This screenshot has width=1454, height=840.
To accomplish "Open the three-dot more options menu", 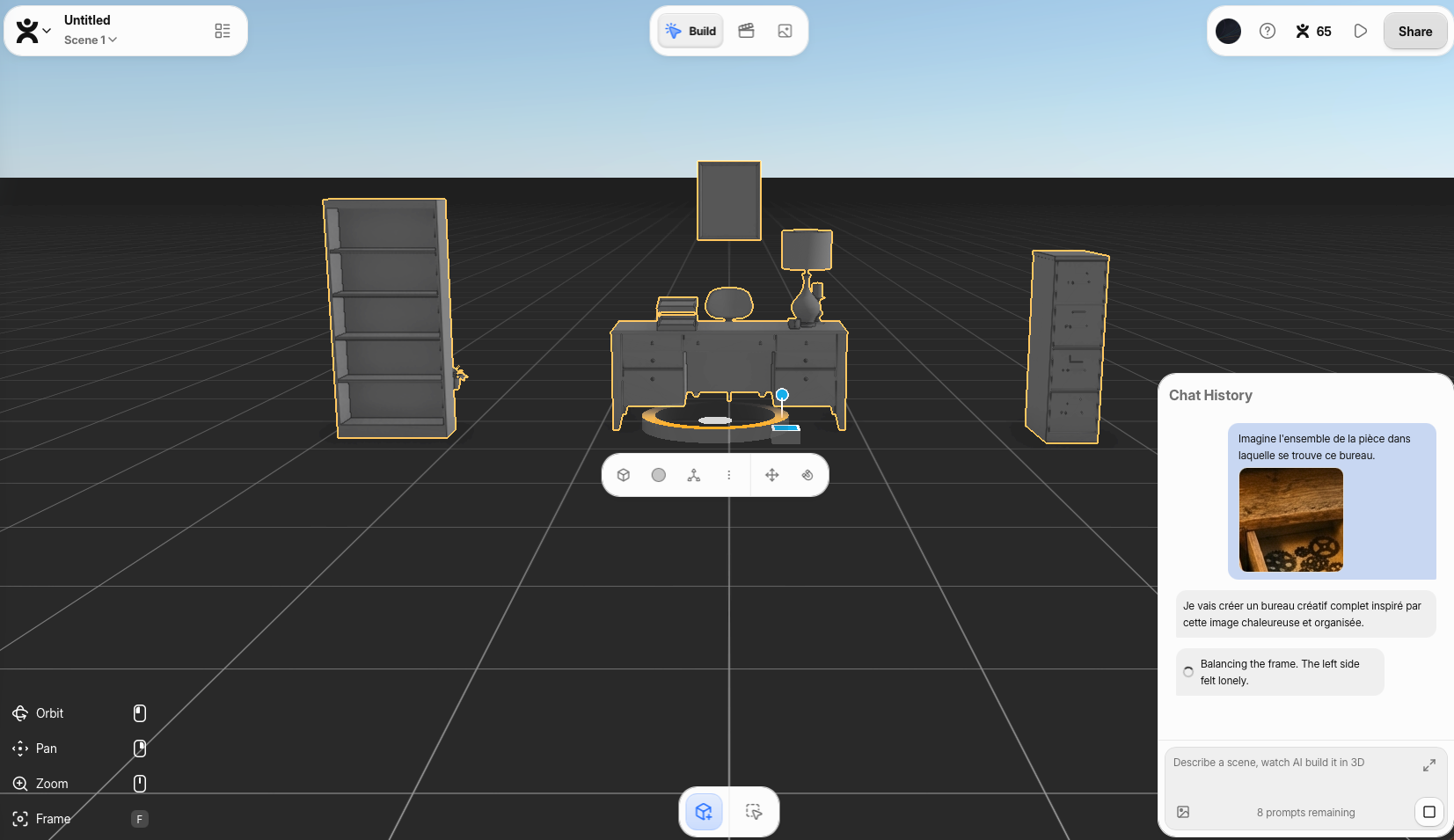I will (728, 475).
